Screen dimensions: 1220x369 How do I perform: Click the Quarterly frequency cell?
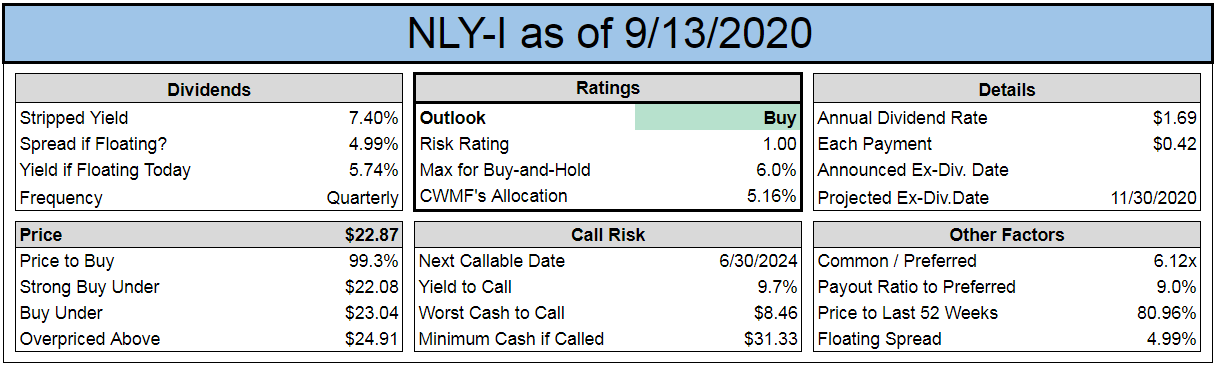tap(363, 198)
